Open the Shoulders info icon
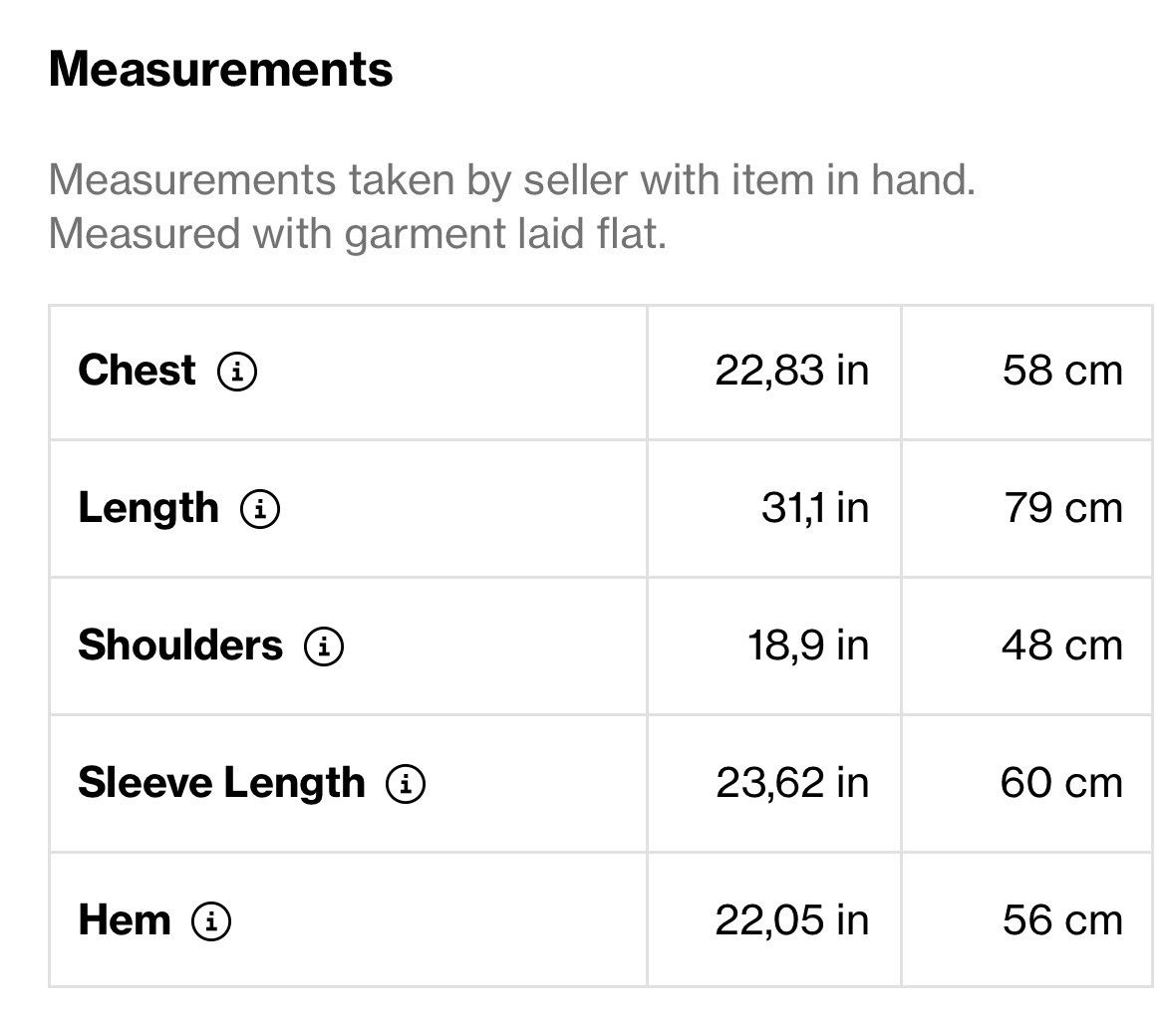The image size is (1167, 1036). point(324,646)
